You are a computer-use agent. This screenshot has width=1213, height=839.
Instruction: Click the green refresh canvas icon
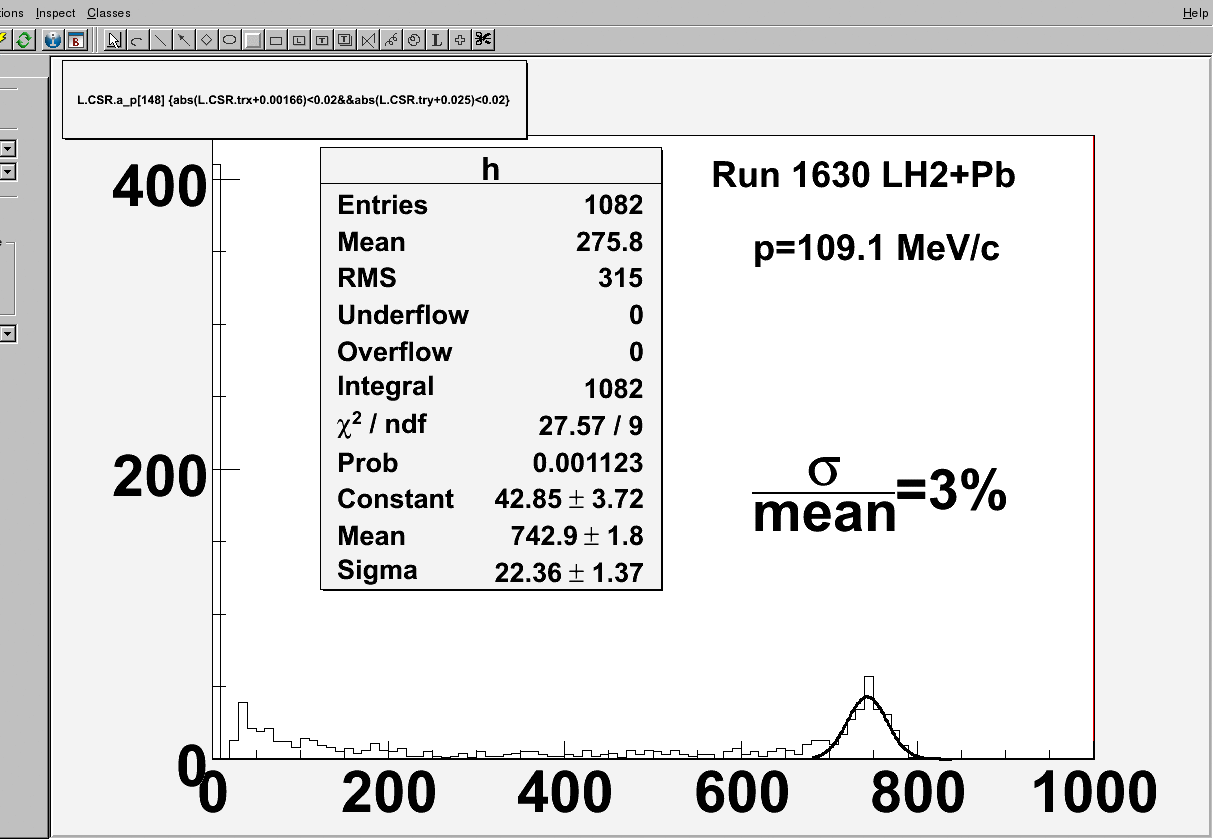click(x=23, y=40)
